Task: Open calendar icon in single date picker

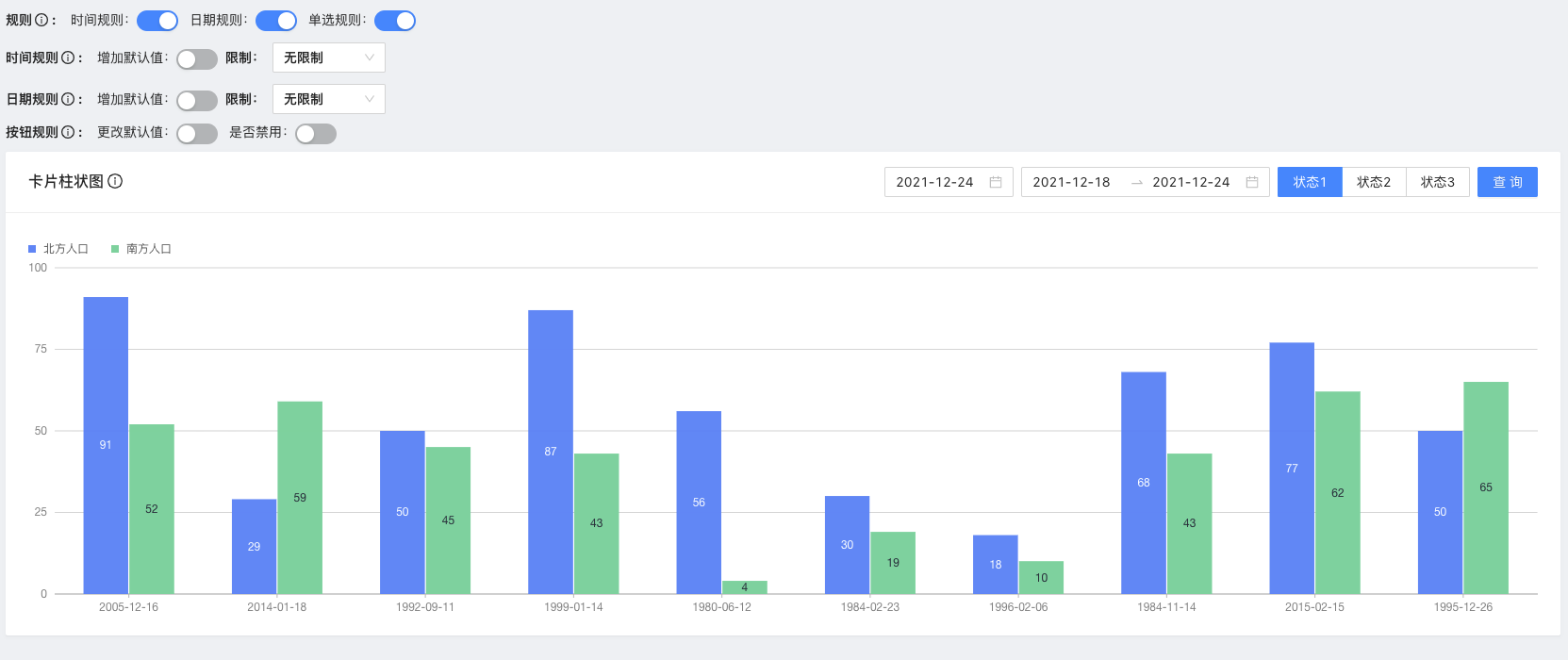Action: 996,182
